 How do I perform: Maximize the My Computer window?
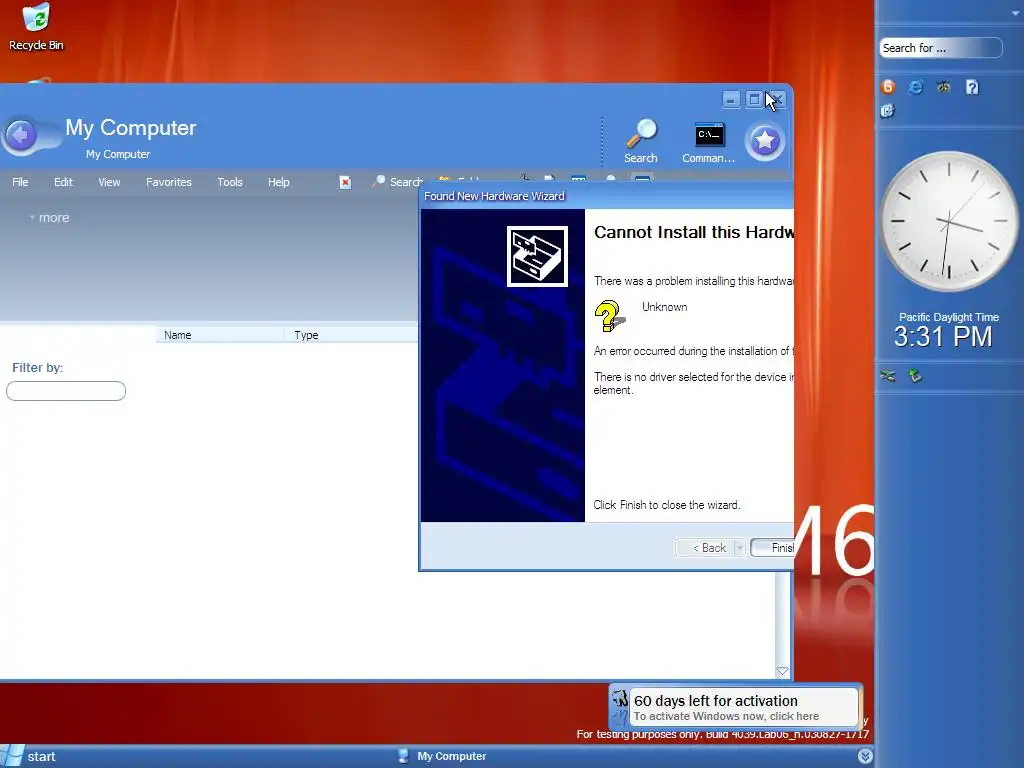754,99
